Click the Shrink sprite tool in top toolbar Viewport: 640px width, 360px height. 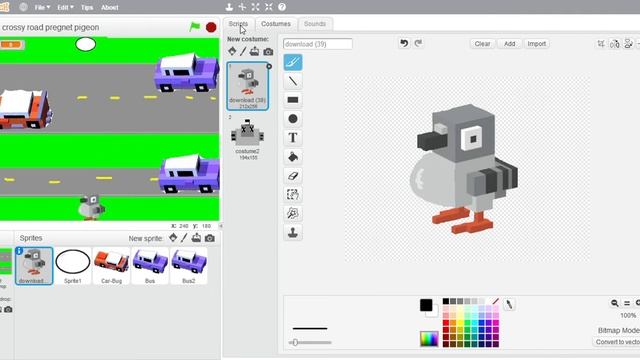[x=269, y=7]
